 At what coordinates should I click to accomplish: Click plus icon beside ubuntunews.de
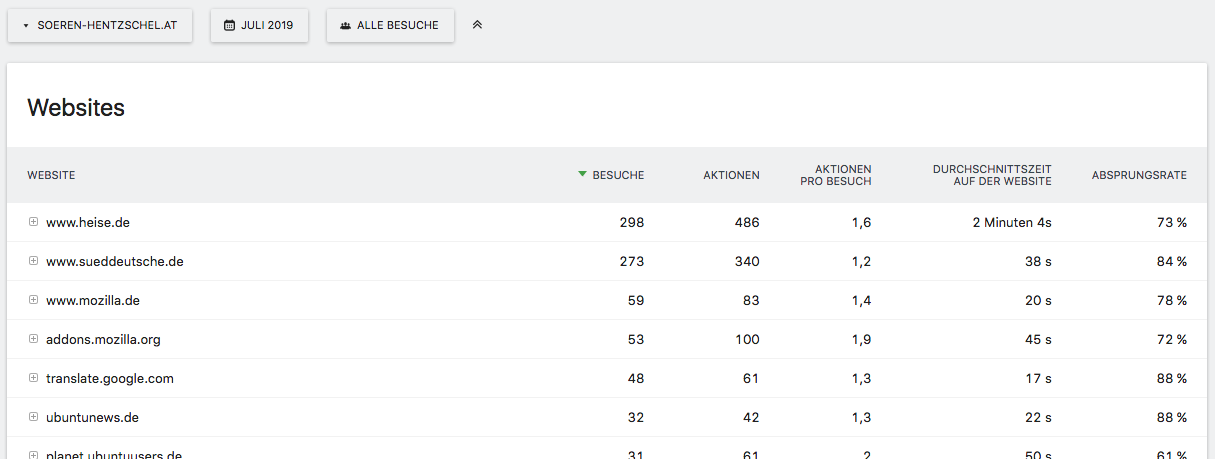click(x=33, y=417)
